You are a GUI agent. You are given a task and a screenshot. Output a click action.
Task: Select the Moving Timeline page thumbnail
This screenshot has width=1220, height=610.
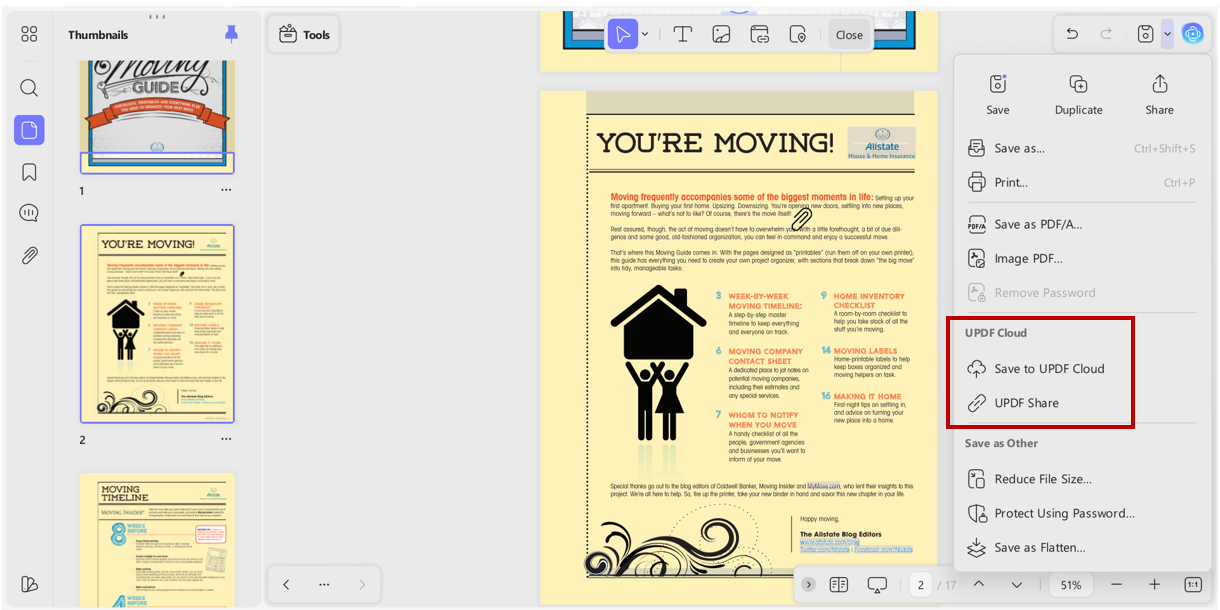[157, 540]
